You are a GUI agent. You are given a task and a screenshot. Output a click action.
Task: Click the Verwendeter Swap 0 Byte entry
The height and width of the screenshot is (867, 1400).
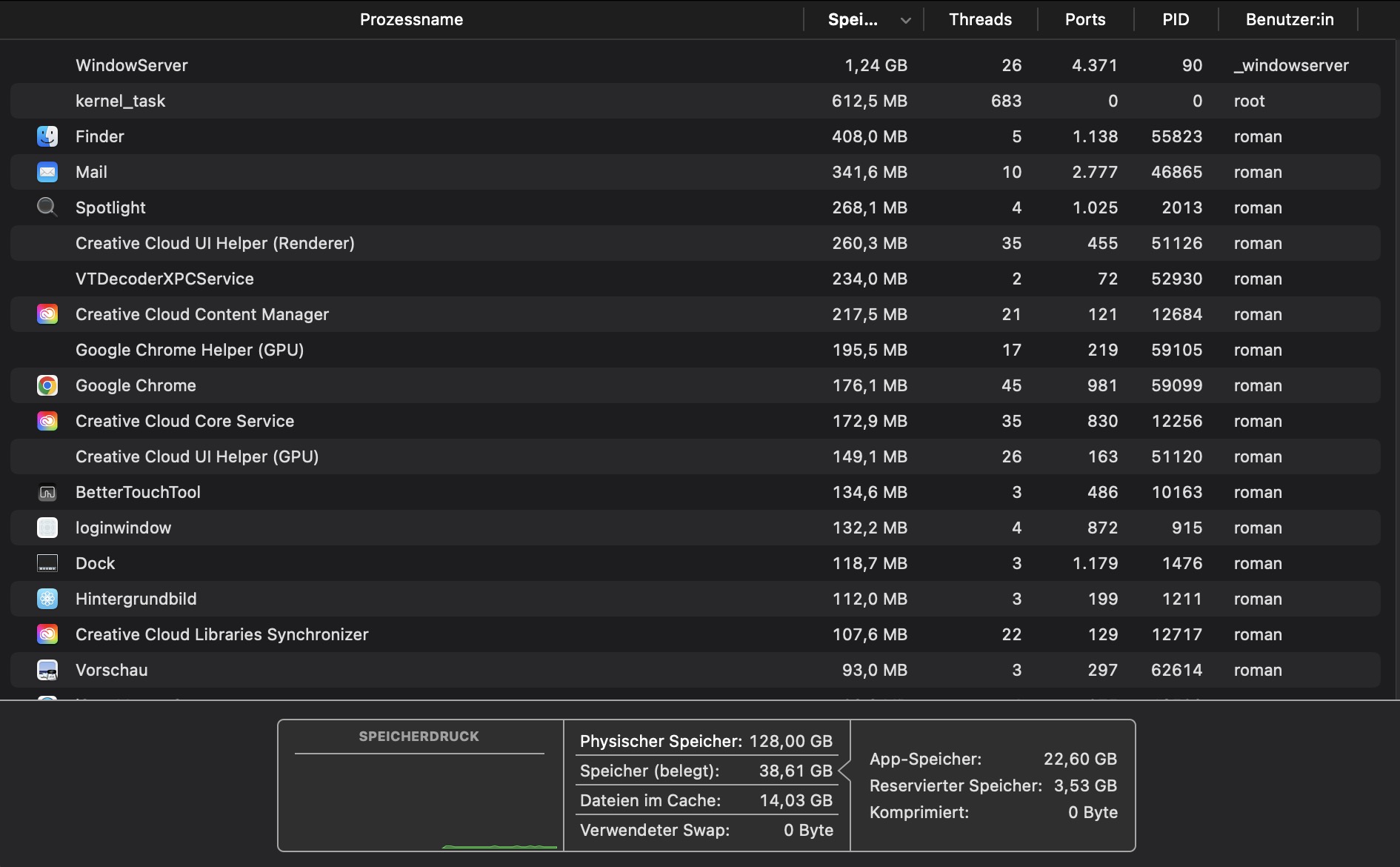point(706,830)
